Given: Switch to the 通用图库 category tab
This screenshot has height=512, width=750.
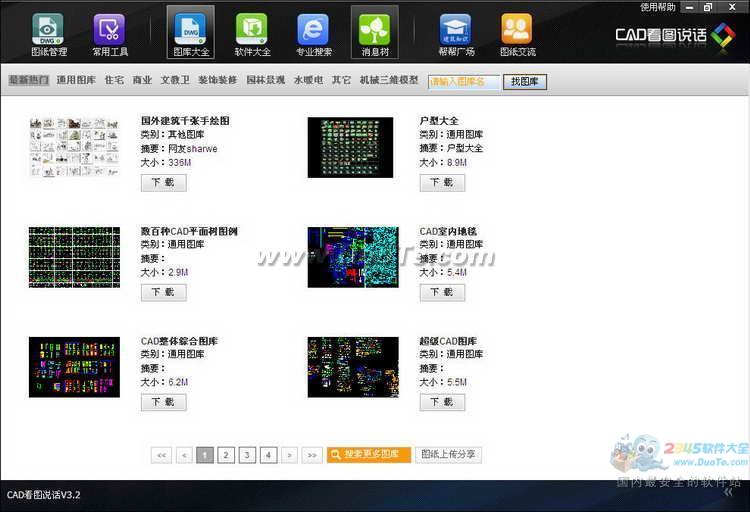Looking at the screenshot, I should (76, 80).
